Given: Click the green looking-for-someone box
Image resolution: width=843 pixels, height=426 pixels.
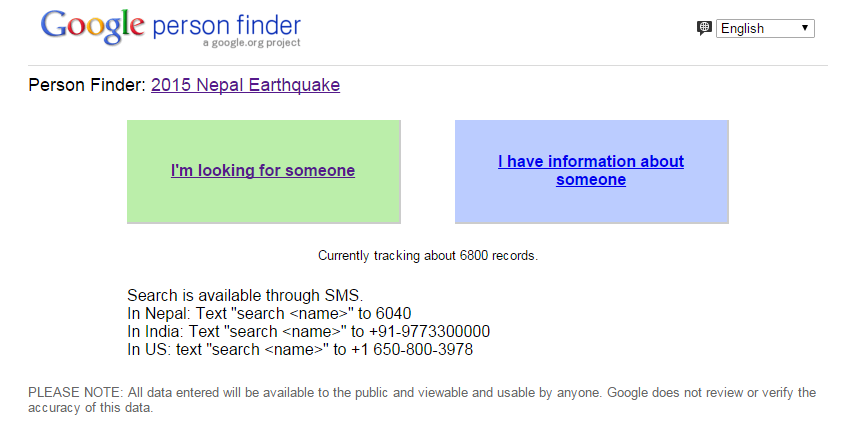Looking at the screenshot, I should click(x=264, y=172).
